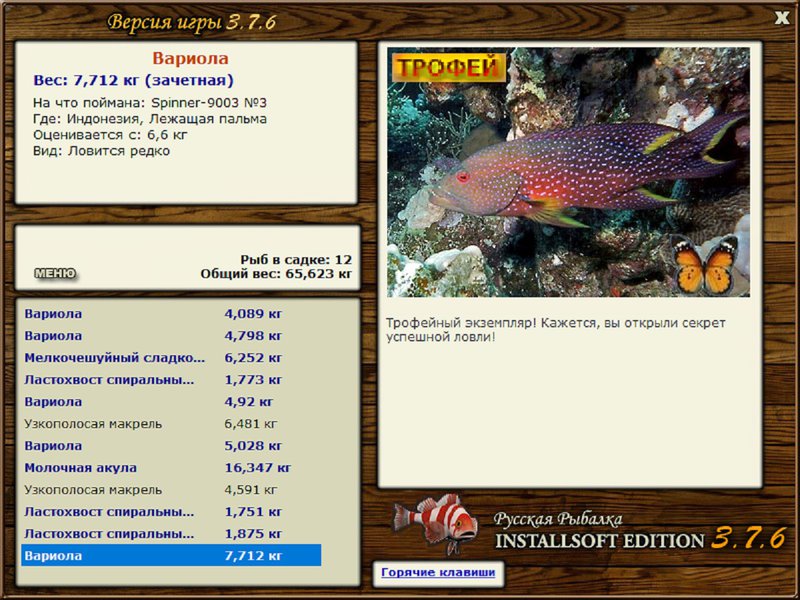This screenshot has width=800, height=600.
Task: Click the red striped fish logo
Action: tap(436, 524)
